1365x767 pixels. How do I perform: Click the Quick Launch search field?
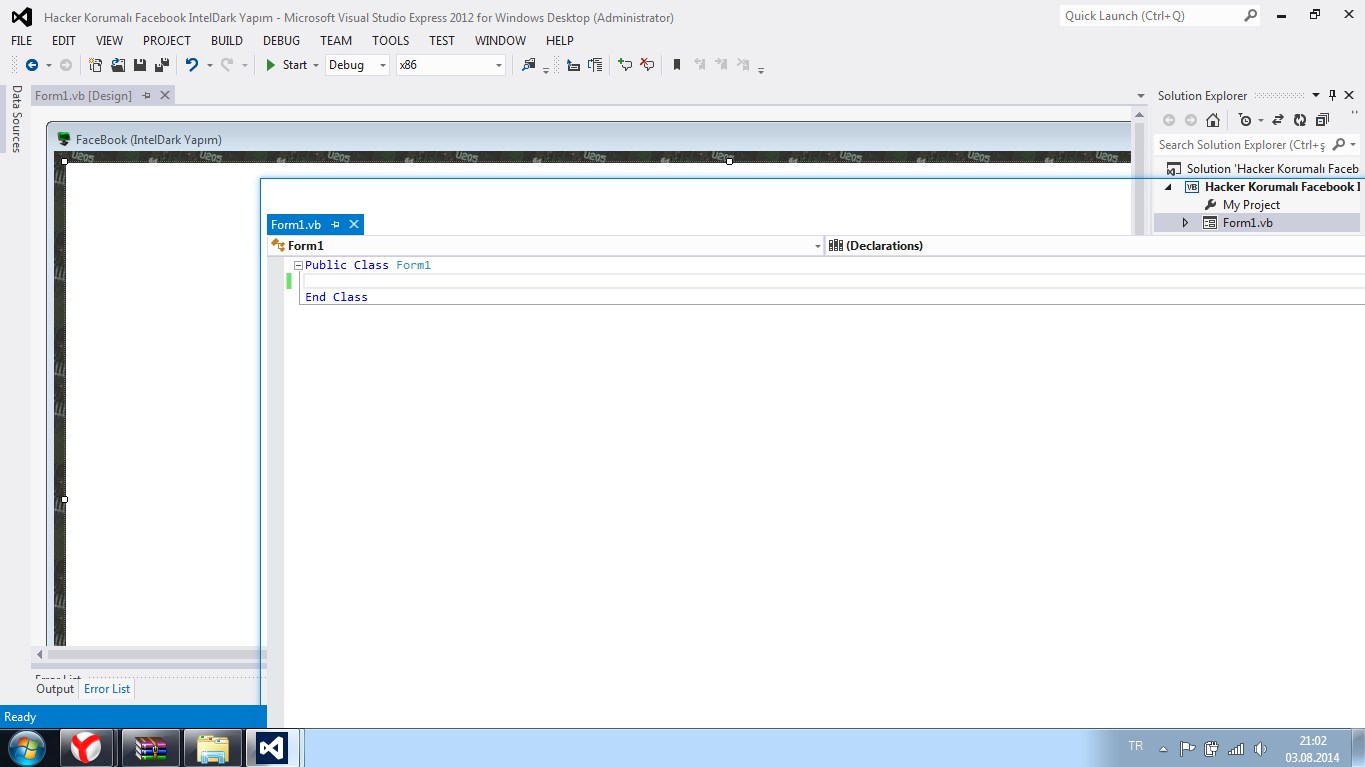click(x=1151, y=16)
